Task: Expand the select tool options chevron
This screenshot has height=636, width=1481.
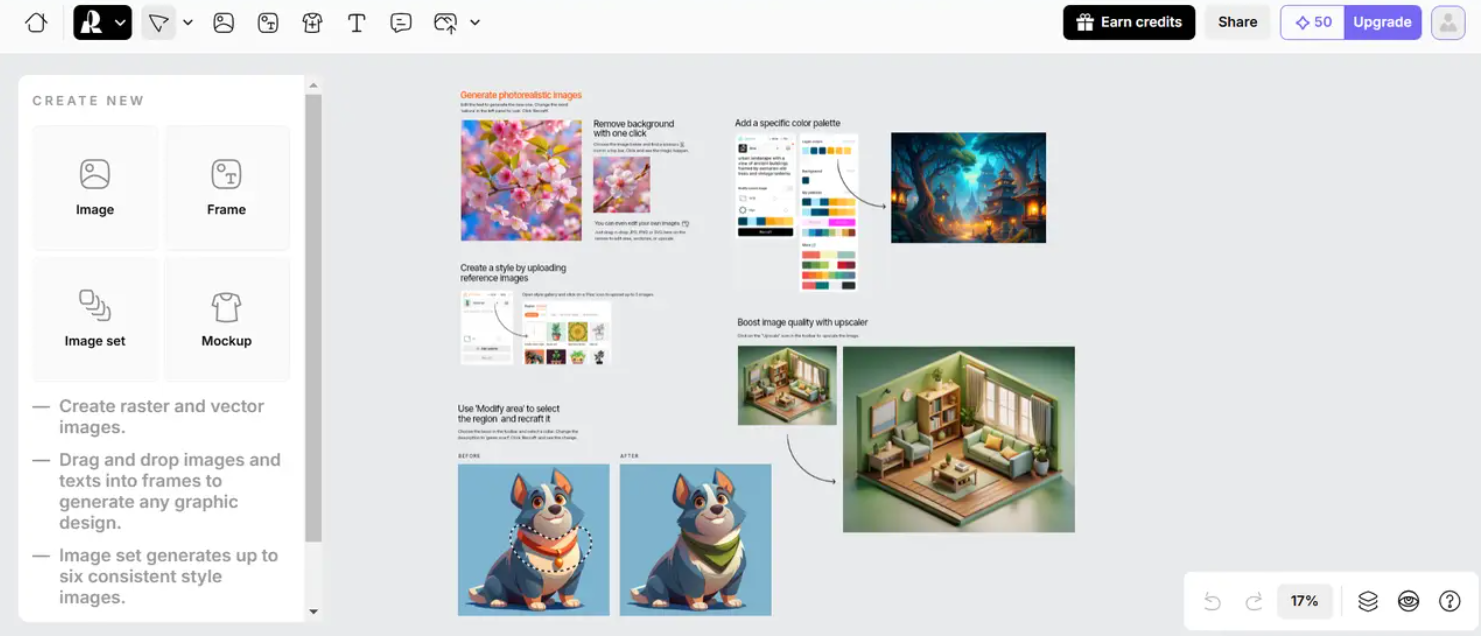Action: coord(188,22)
